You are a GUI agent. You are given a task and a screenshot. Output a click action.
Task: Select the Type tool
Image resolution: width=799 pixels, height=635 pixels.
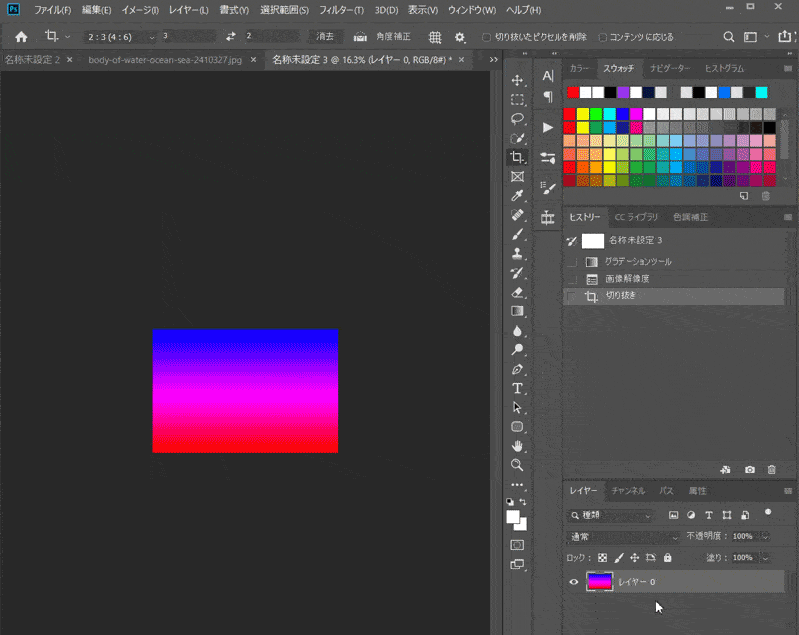point(517,388)
